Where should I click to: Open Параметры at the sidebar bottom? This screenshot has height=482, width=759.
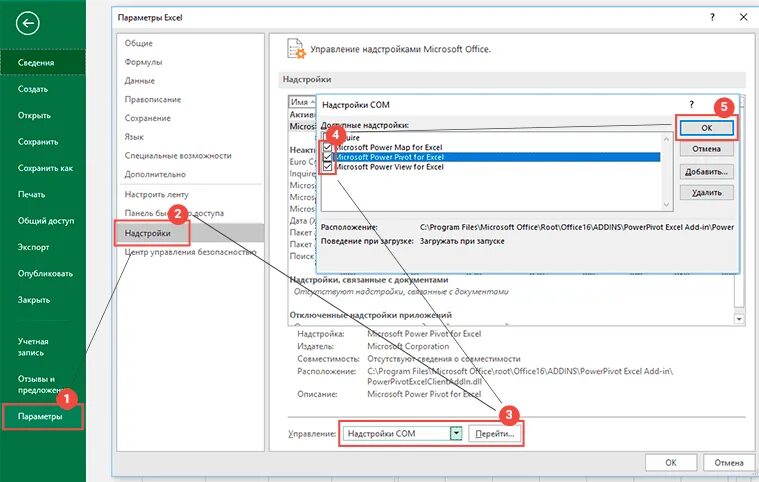(43, 416)
